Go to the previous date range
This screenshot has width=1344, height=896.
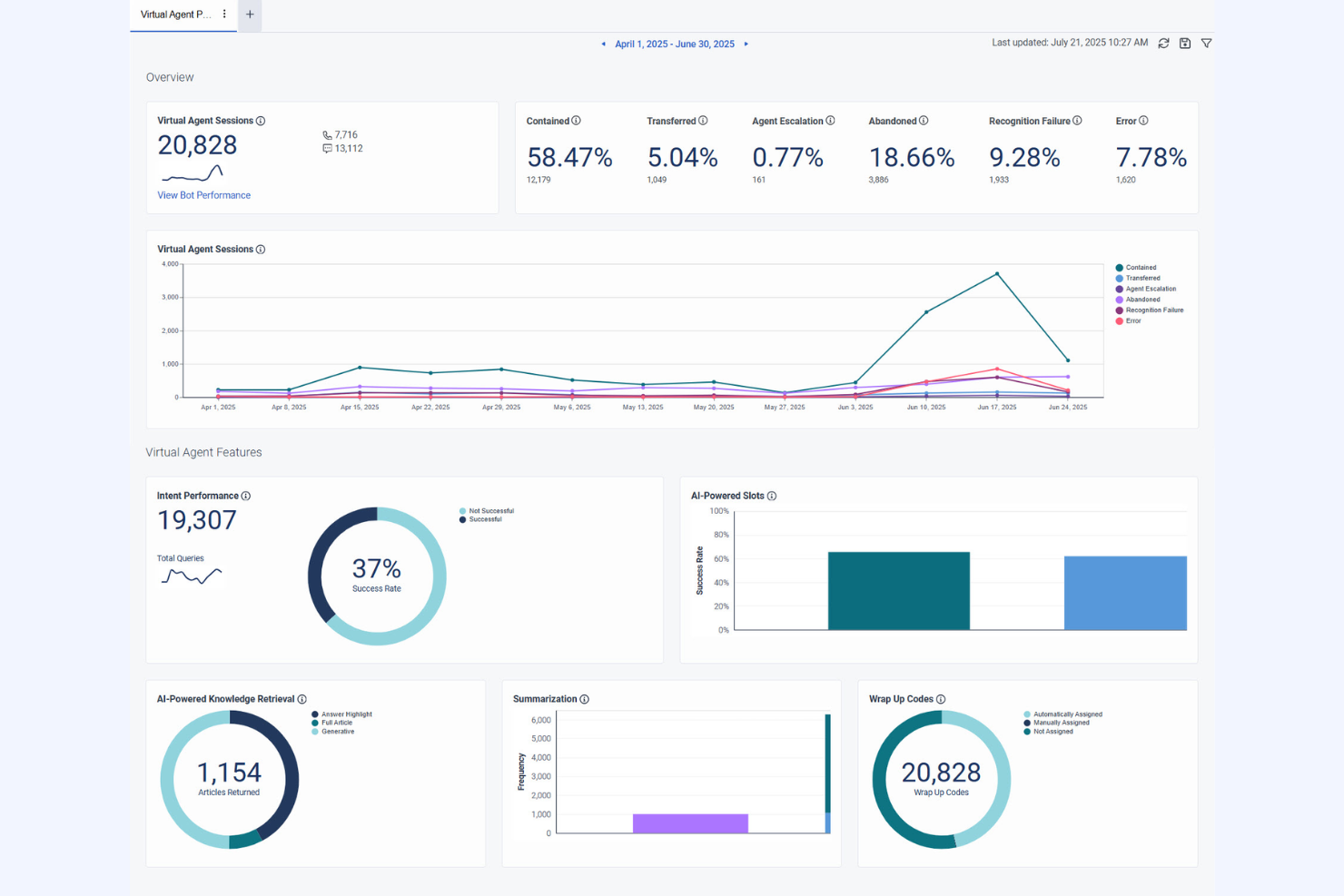coord(603,44)
